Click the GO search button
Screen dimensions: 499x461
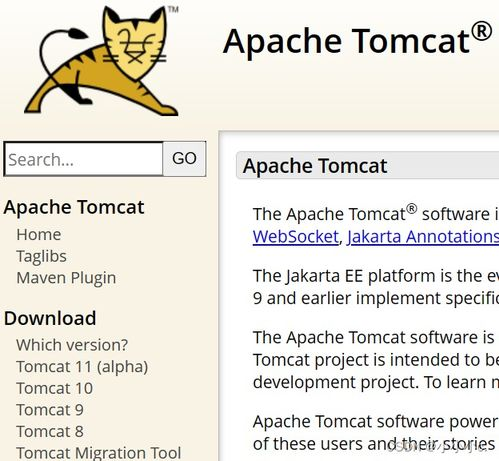184,159
